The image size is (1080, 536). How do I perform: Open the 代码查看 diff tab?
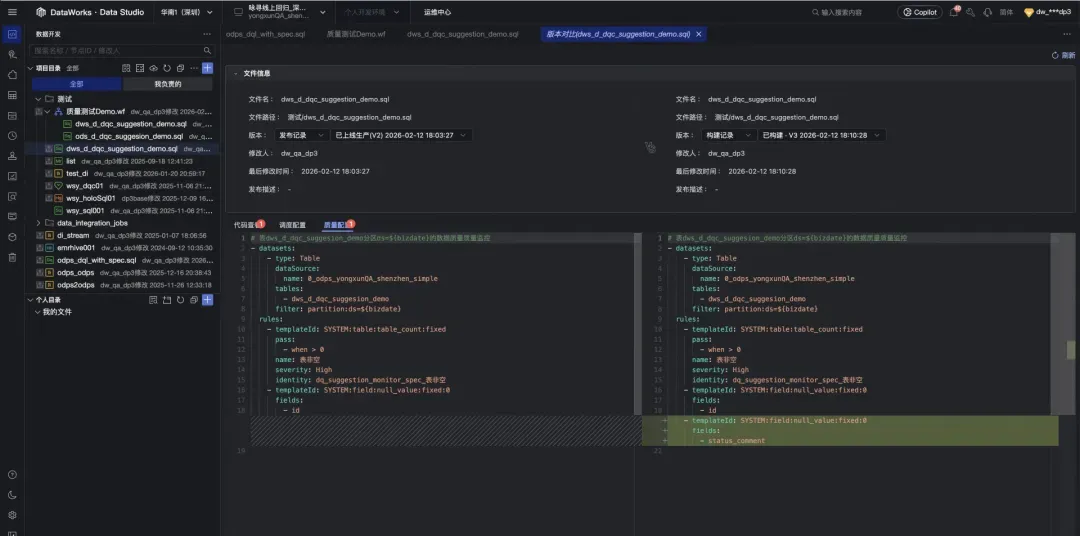click(x=246, y=225)
